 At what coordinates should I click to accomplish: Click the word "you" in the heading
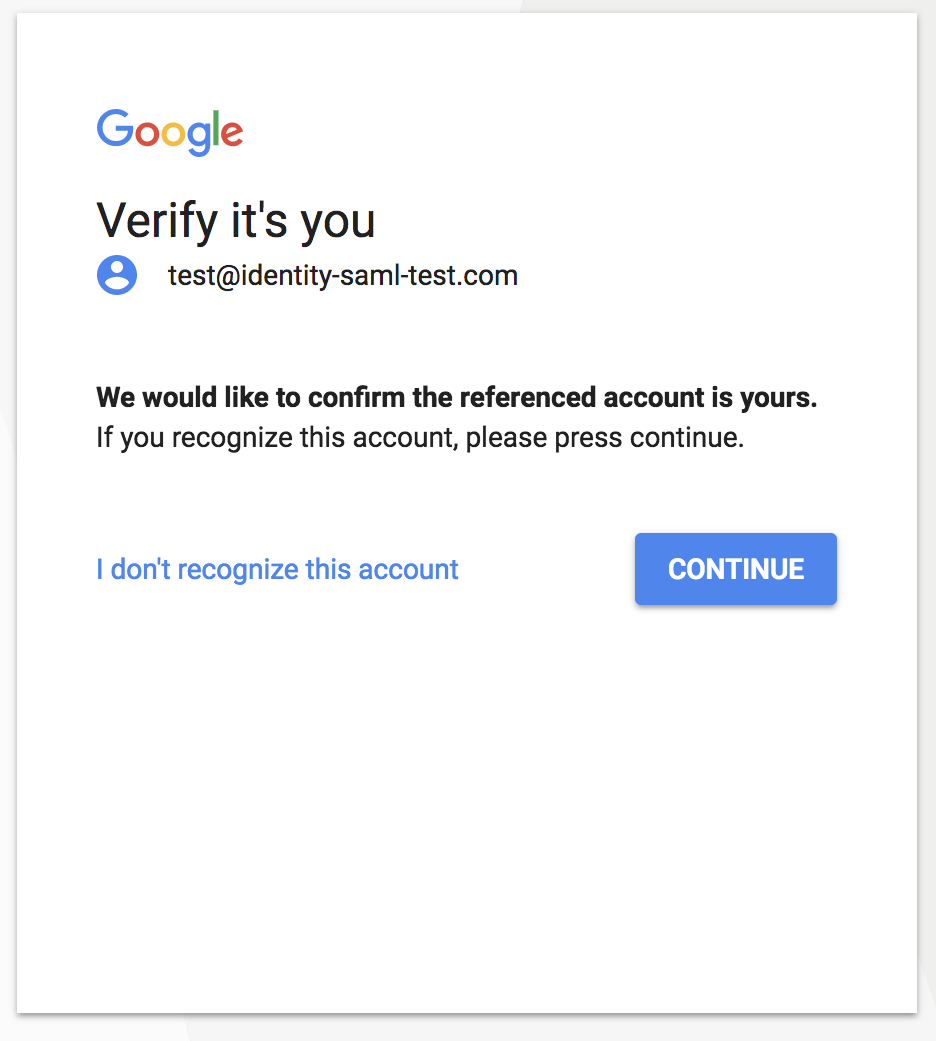(x=338, y=224)
